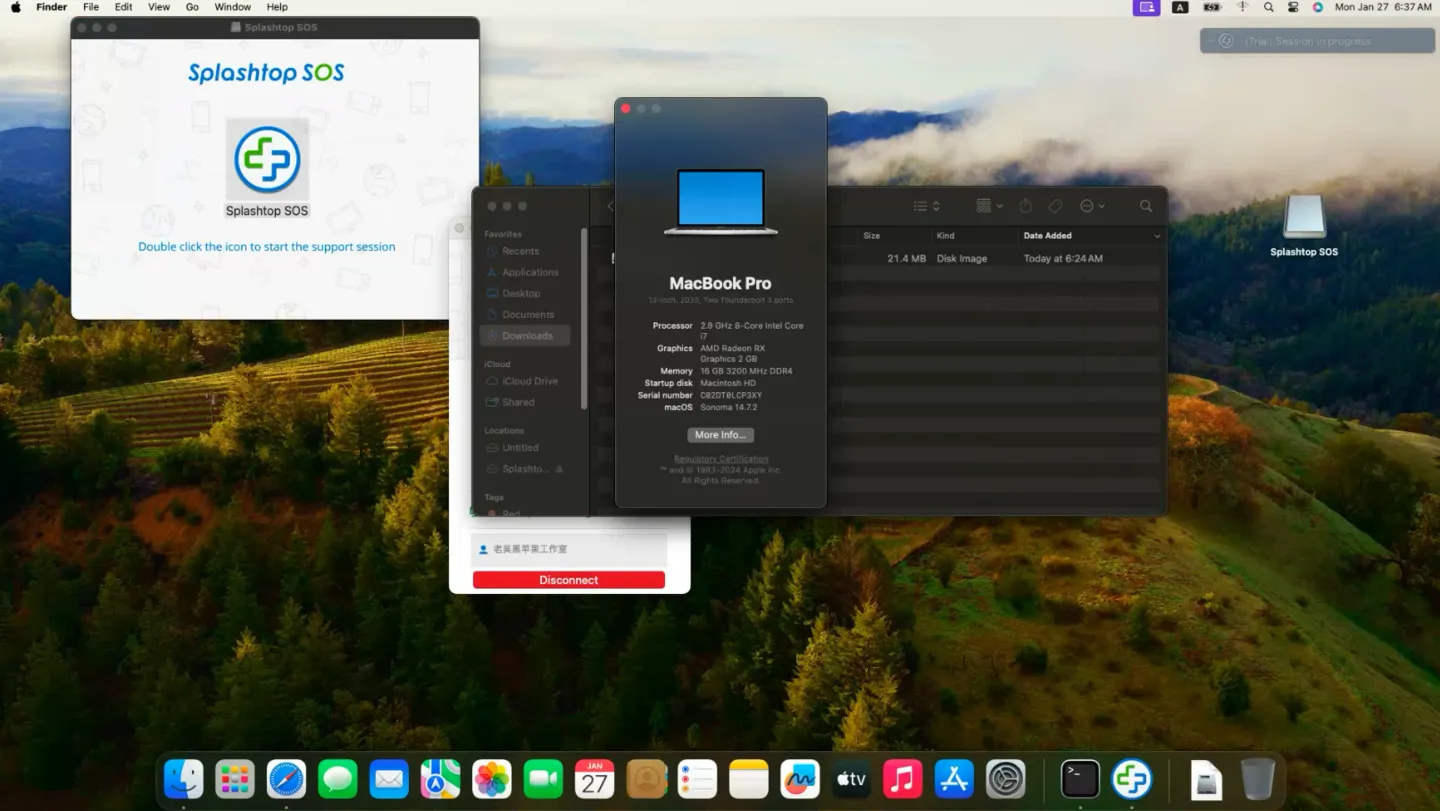The width and height of the screenshot is (1440, 811).
Task: Click the More Info... button
Action: (720, 435)
